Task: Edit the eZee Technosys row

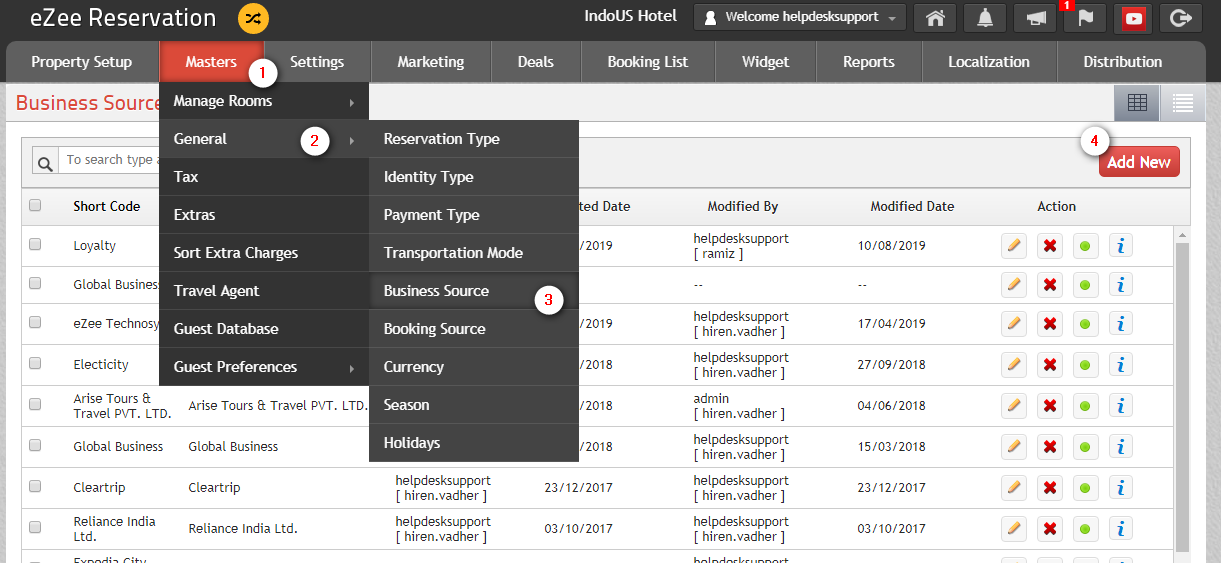Action: click(x=1014, y=324)
